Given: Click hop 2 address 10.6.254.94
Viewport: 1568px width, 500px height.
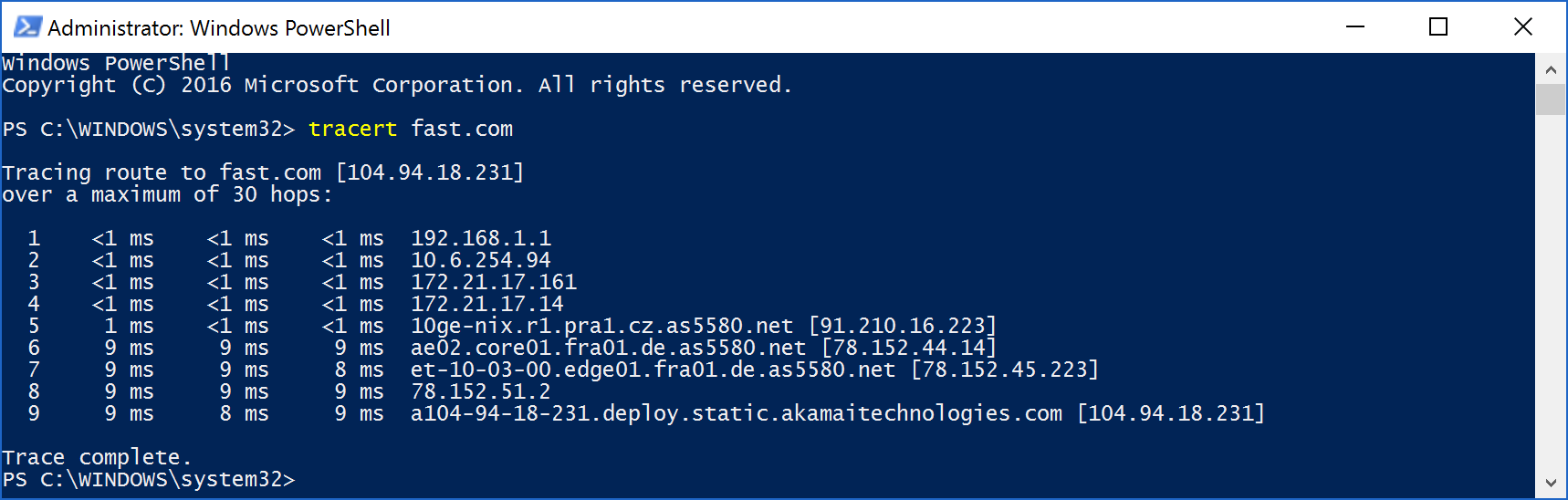Looking at the screenshot, I should [x=481, y=260].
